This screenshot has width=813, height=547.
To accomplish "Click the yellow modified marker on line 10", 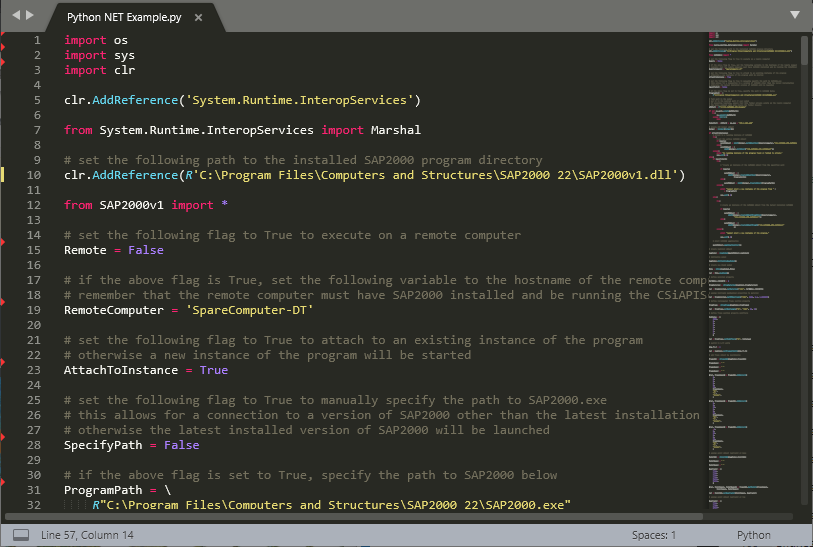I will tap(3, 175).
